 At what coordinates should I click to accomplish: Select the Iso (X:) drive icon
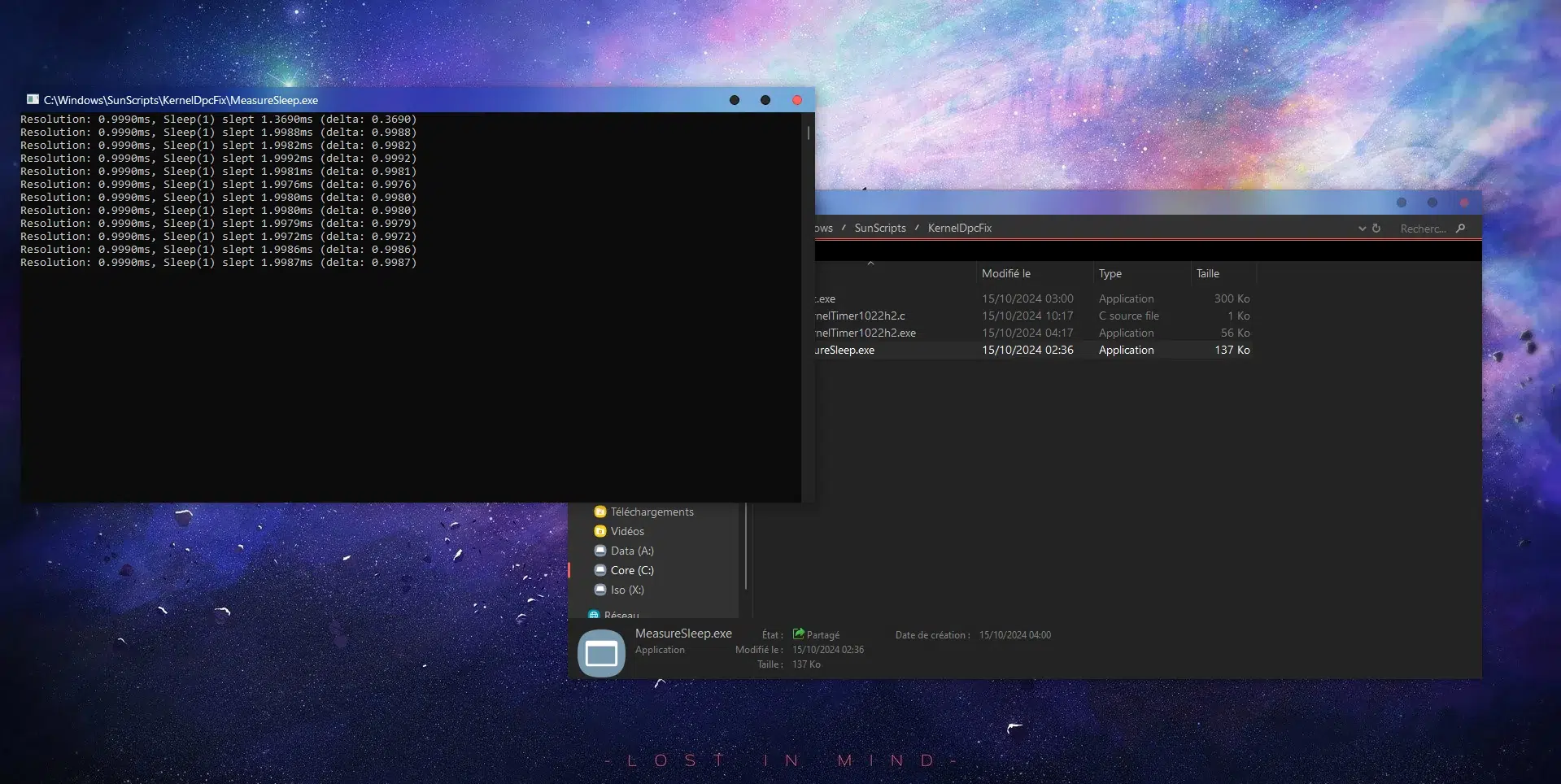[600, 590]
